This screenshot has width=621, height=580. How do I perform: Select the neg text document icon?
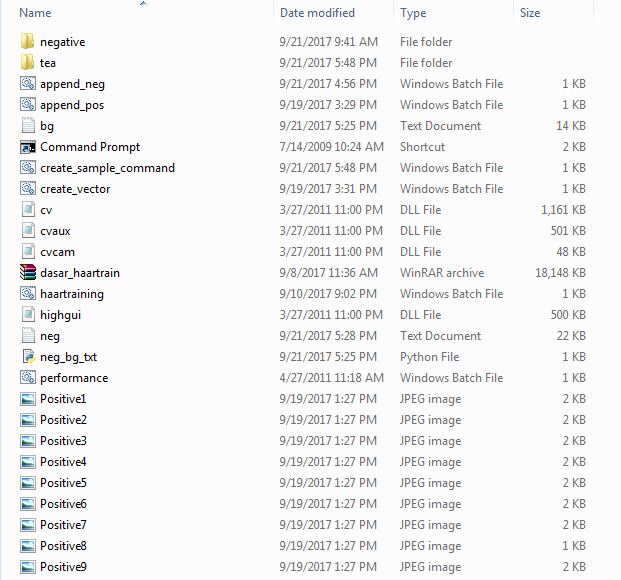(x=28, y=335)
